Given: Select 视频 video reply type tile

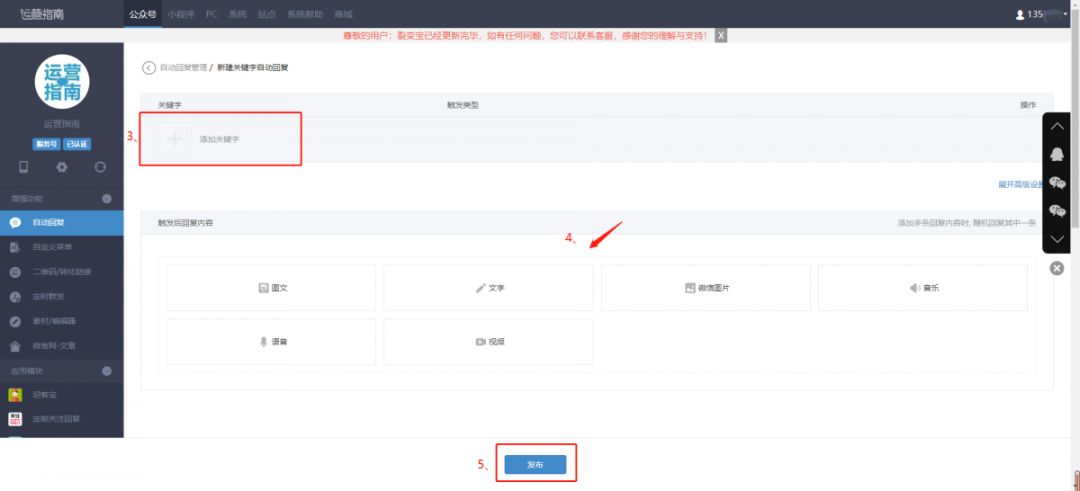Looking at the screenshot, I should [x=488, y=342].
